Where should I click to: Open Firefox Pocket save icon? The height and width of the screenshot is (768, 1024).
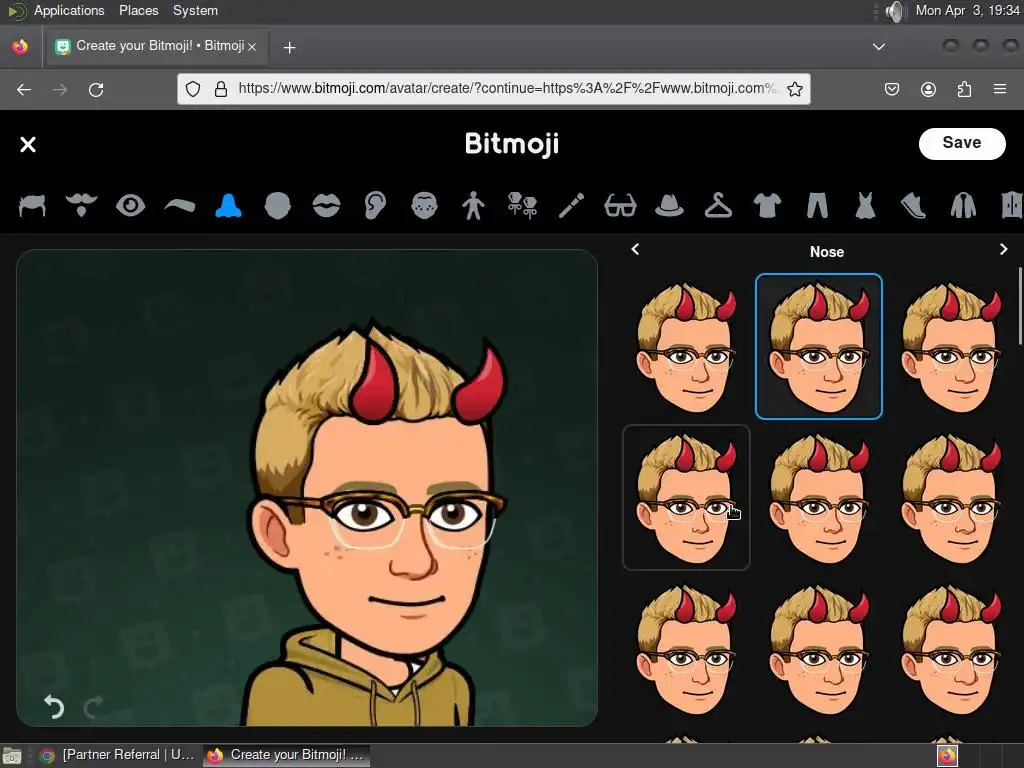(891, 89)
